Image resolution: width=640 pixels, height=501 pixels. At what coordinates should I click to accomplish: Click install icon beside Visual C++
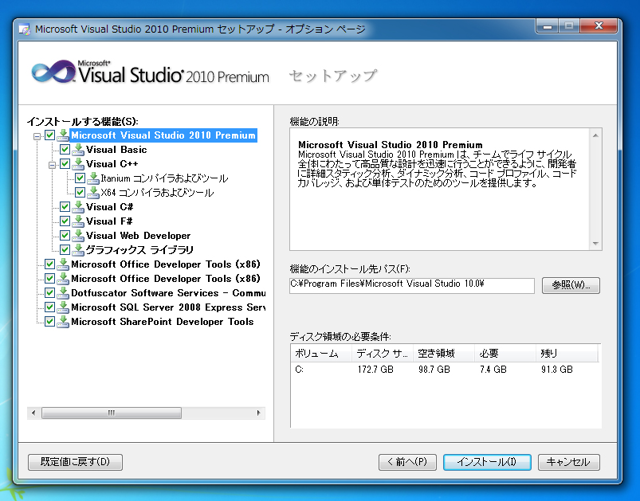coord(78,164)
